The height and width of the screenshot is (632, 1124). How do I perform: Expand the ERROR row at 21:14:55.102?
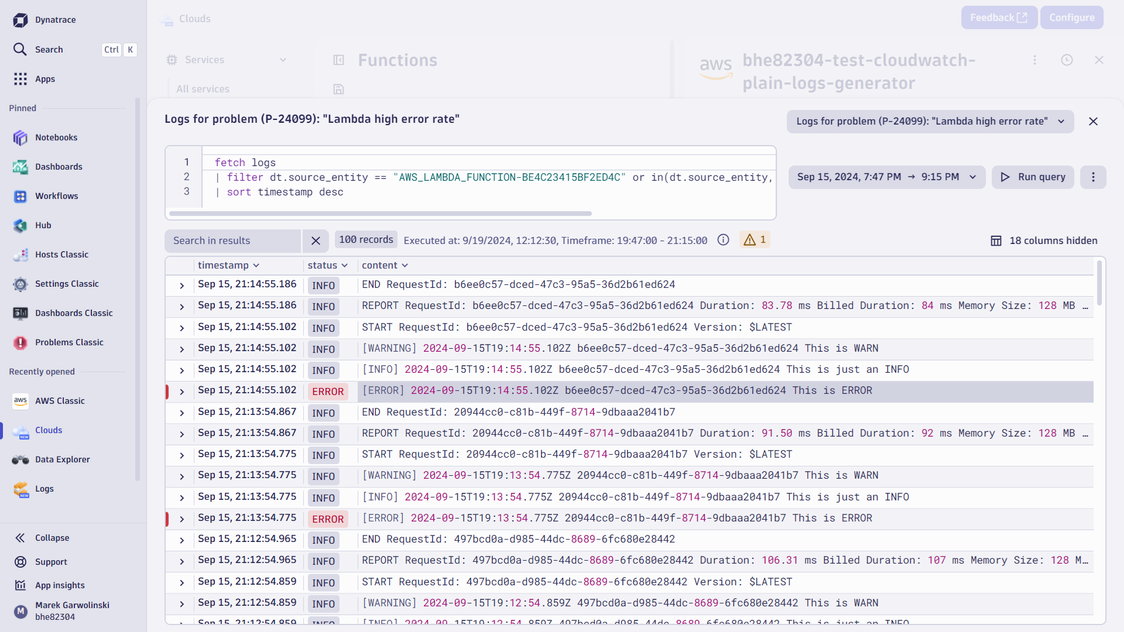[x=182, y=392]
